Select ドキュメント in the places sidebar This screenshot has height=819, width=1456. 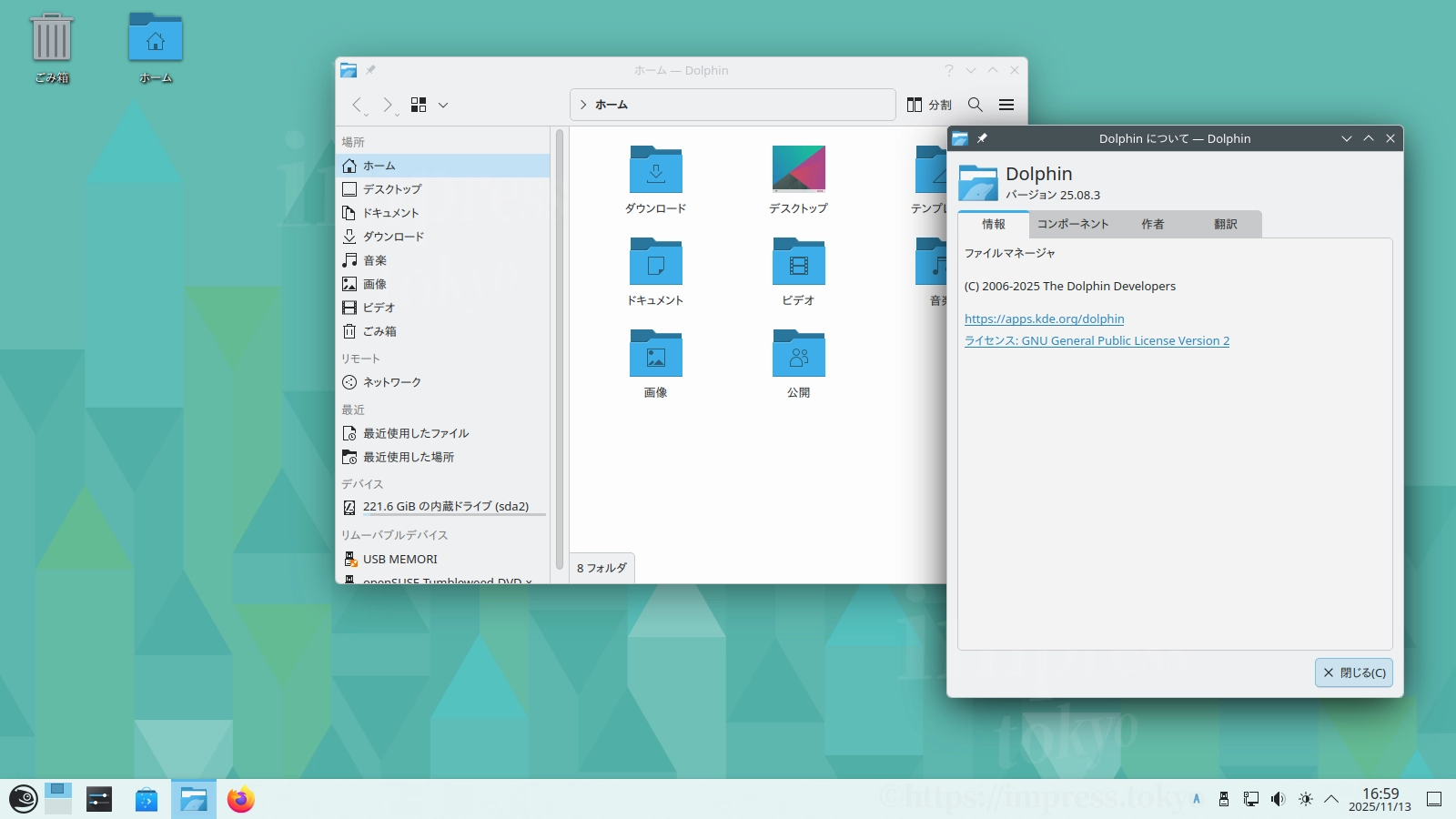pyautogui.click(x=443, y=213)
